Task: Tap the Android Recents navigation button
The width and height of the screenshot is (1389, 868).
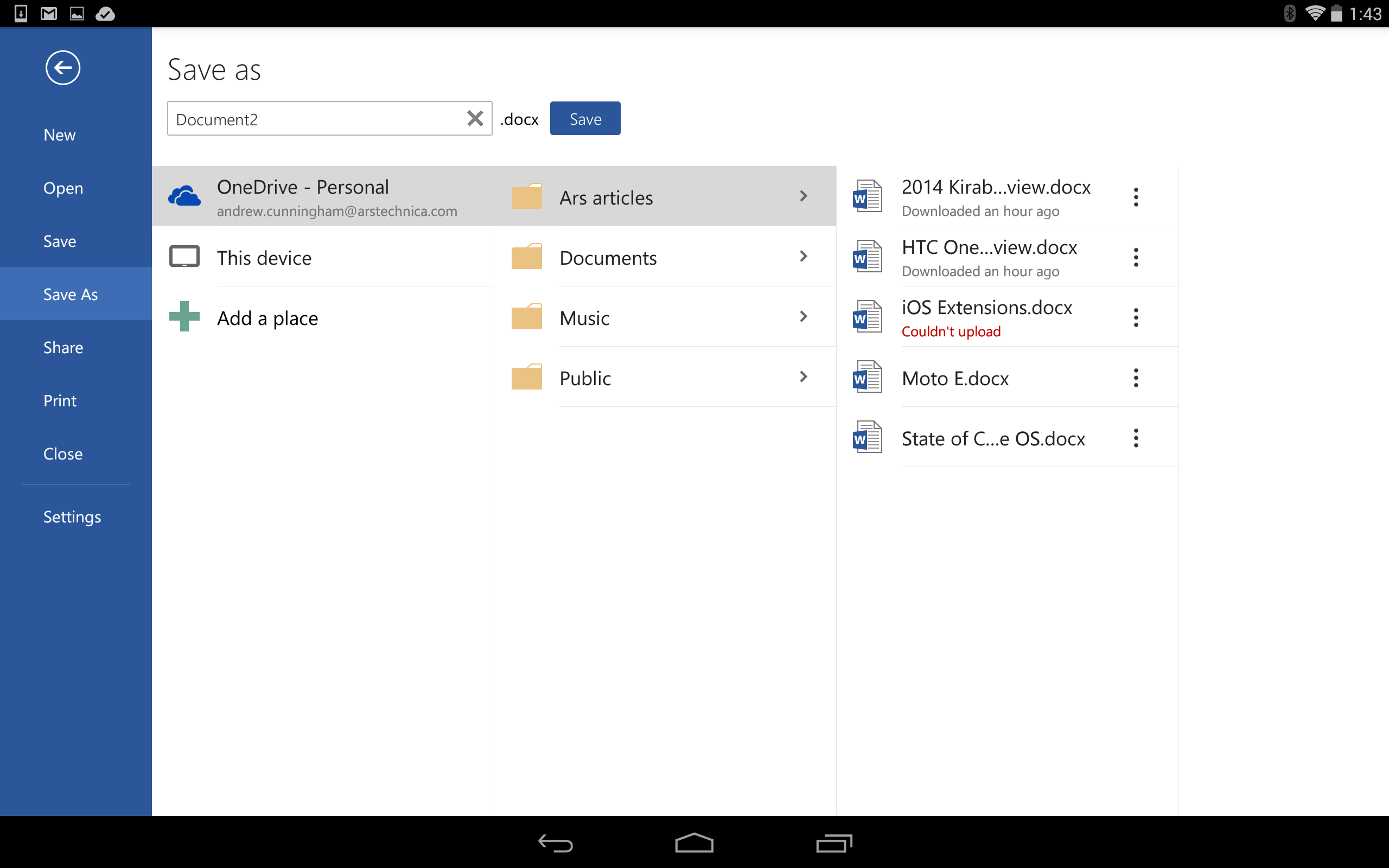Action: click(x=834, y=843)
